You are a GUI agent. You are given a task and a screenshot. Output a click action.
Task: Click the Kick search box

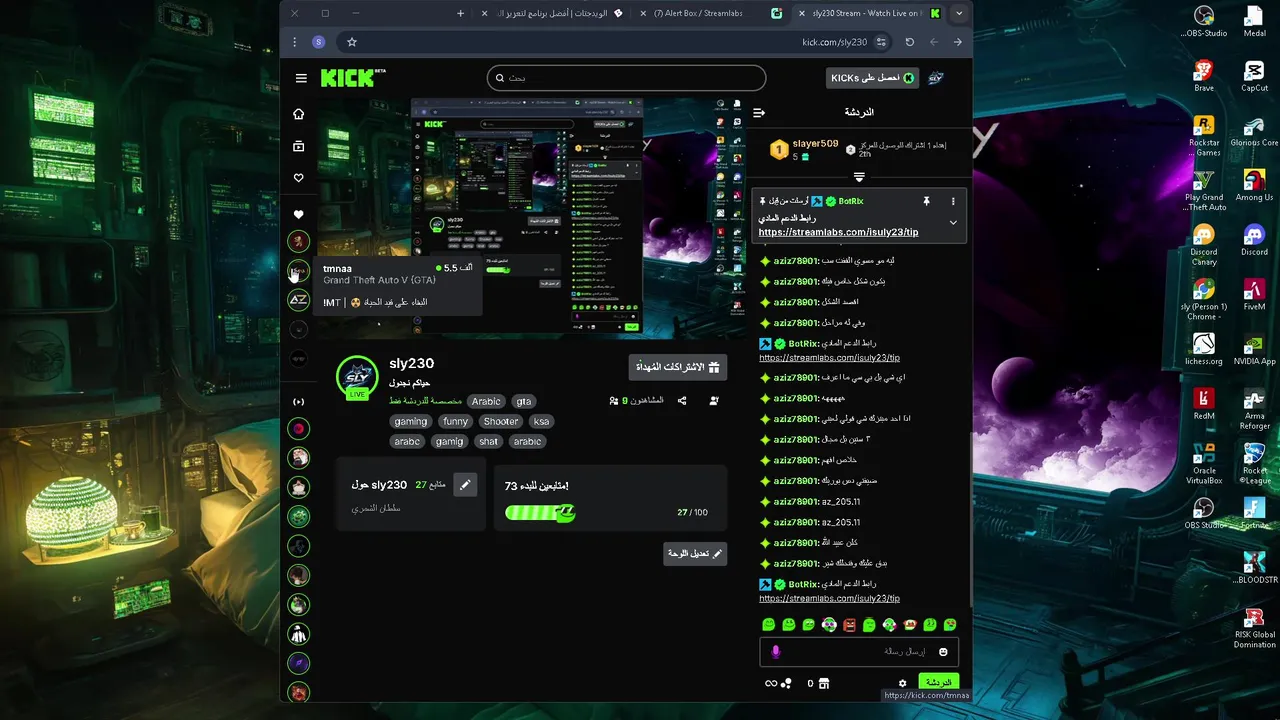click(x=626, y=78)
